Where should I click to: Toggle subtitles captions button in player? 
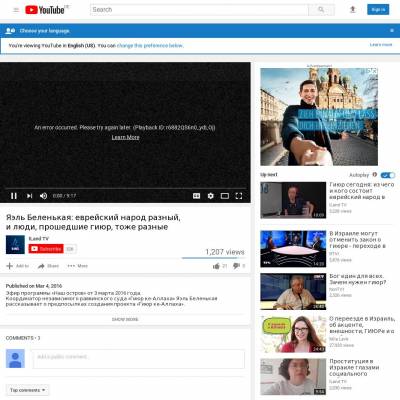[x=196, y=196]
